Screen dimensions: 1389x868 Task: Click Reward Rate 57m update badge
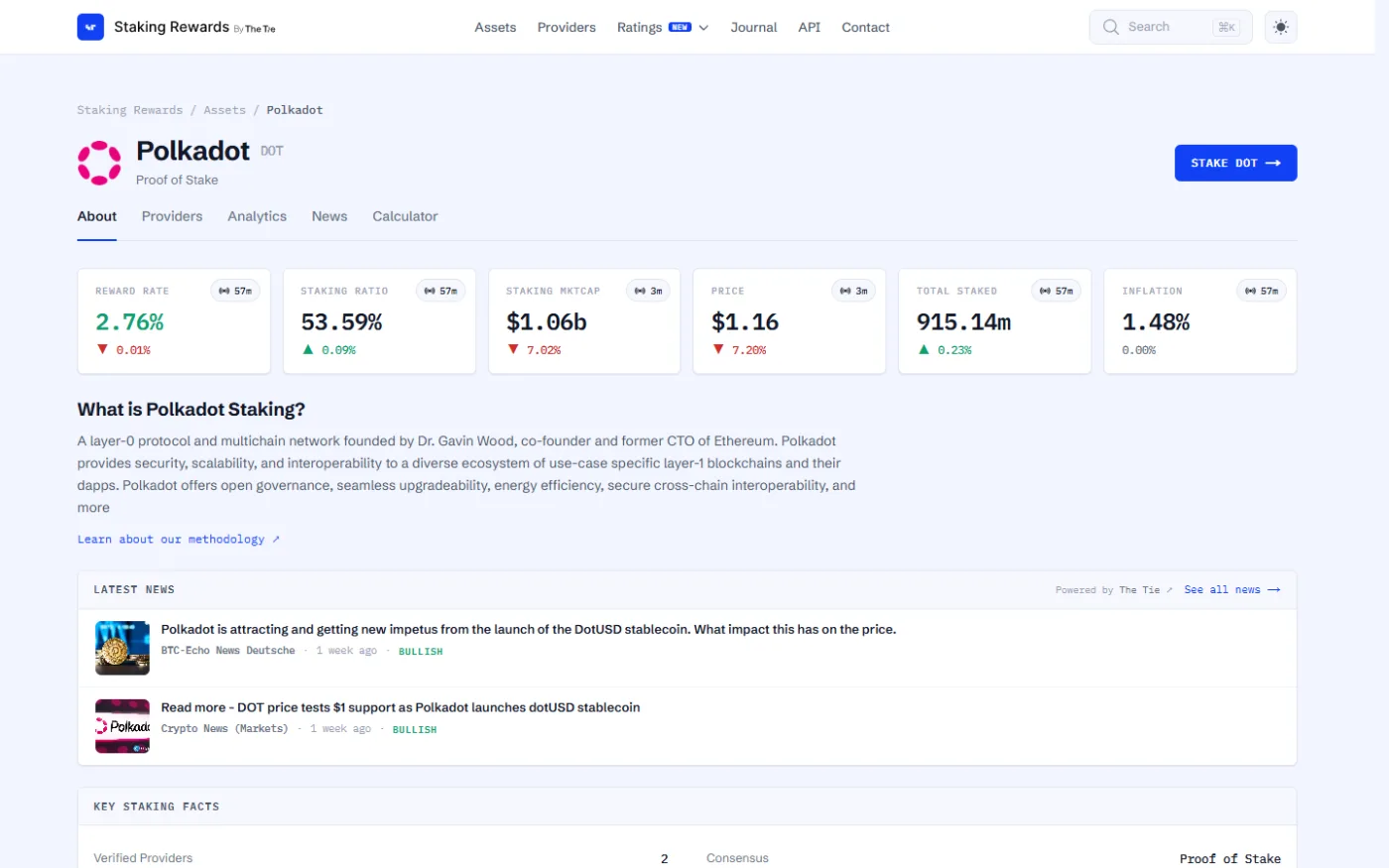236,291
